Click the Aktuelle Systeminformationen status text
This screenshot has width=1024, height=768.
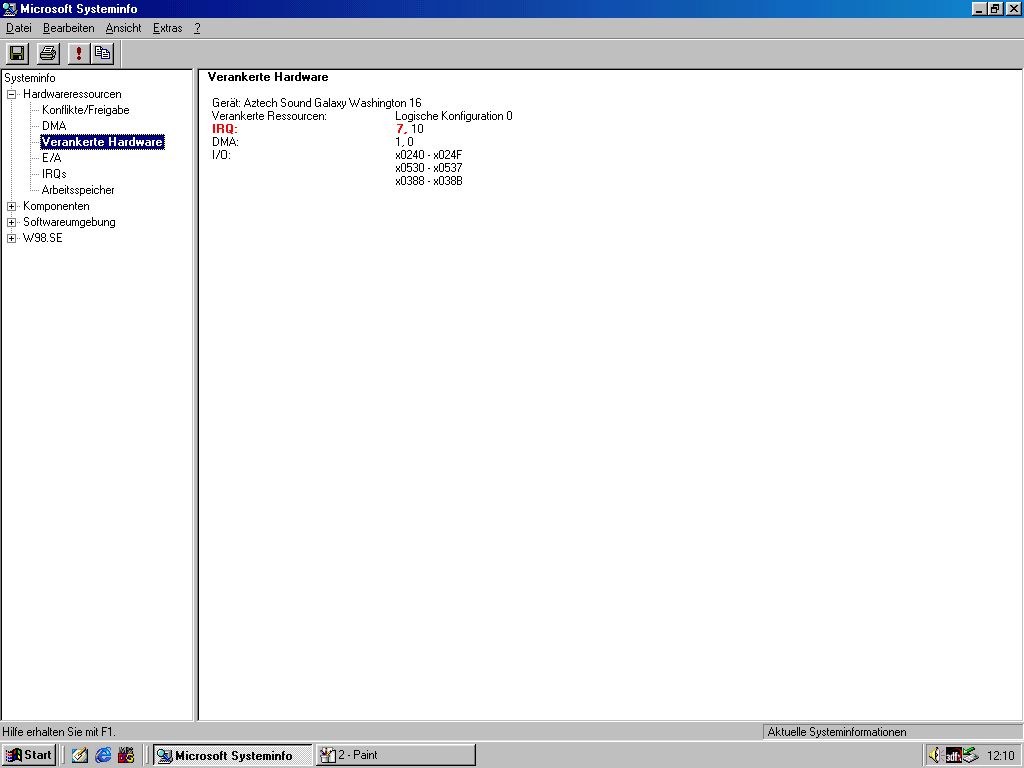pyautogui.click(x=837, y=732)
